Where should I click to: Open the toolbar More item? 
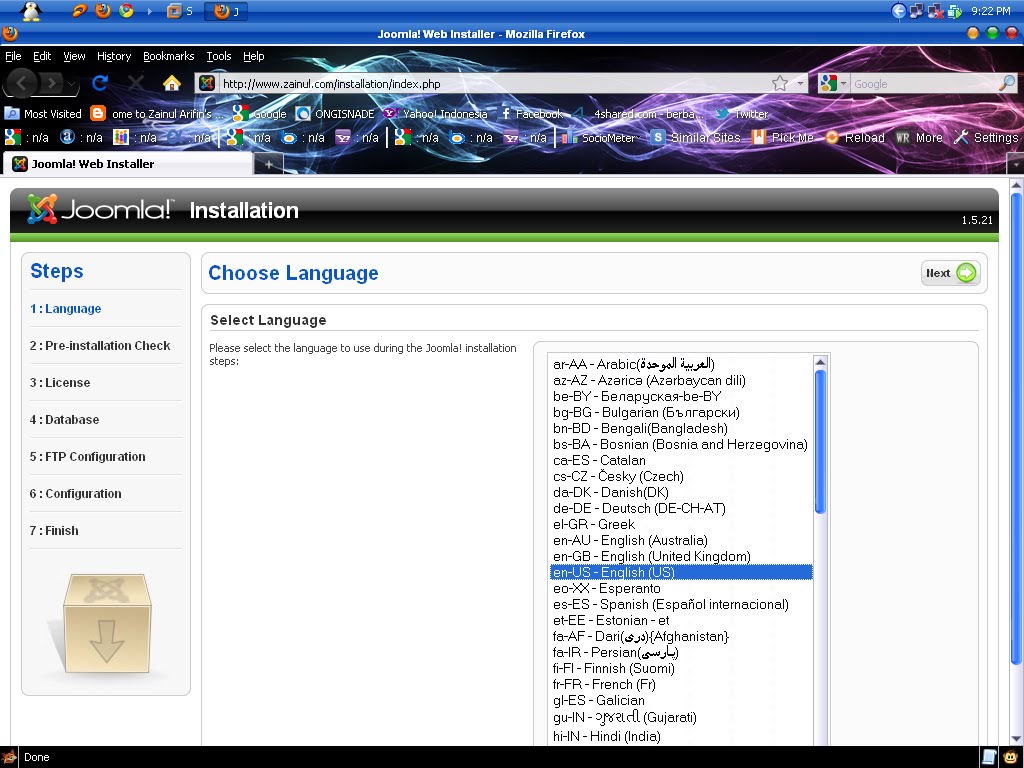pyautogui.click(x=919, y=138)
